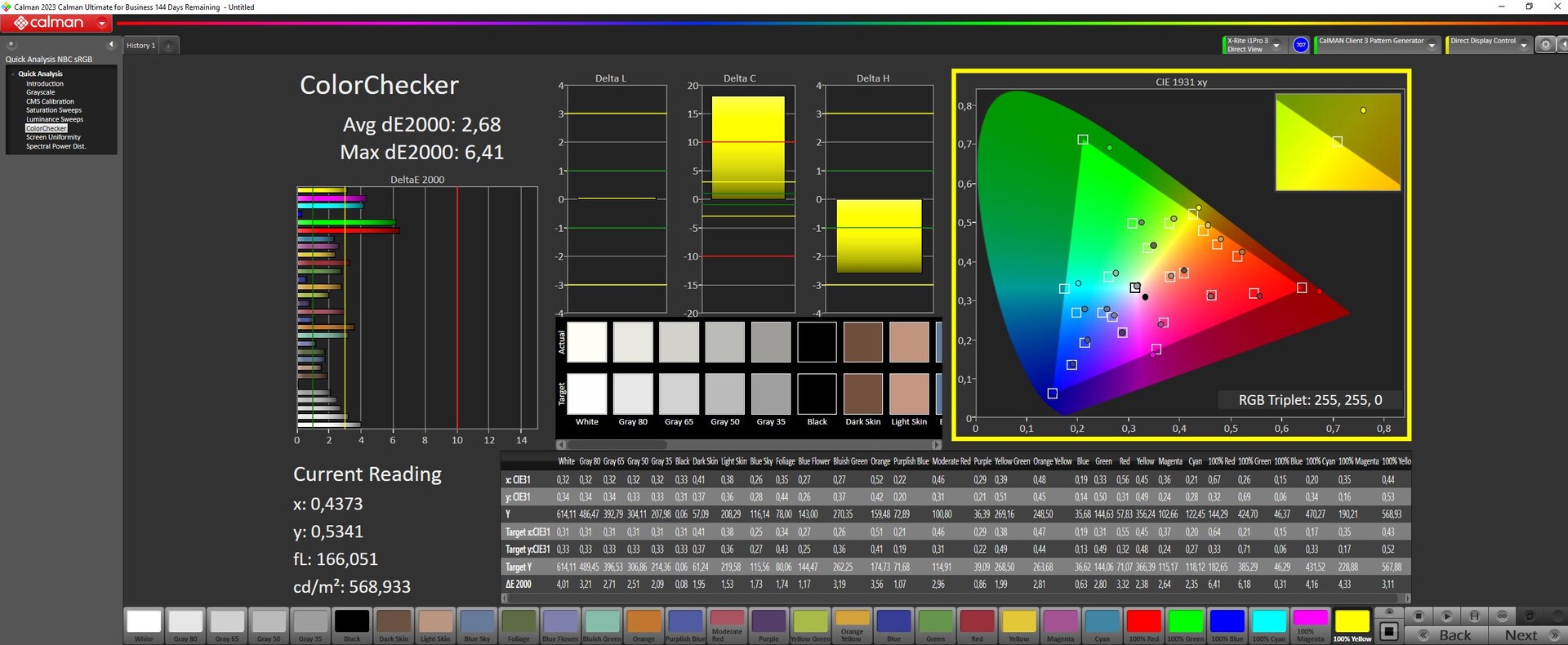Collapse the left workflow panel arrow
The image size is (1568, 645).
point(111,44)
